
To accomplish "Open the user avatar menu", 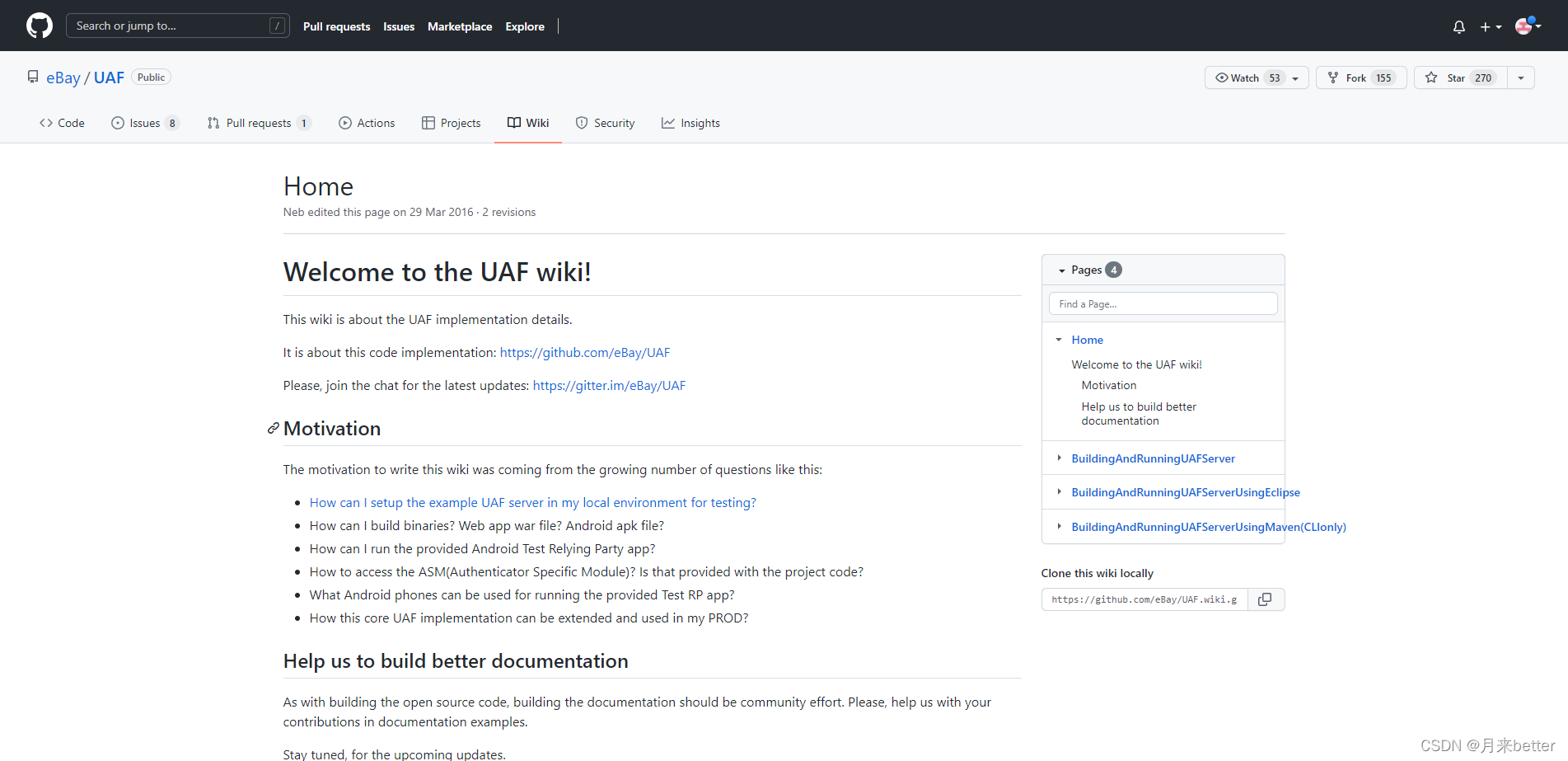I will tap(1528, 26).
